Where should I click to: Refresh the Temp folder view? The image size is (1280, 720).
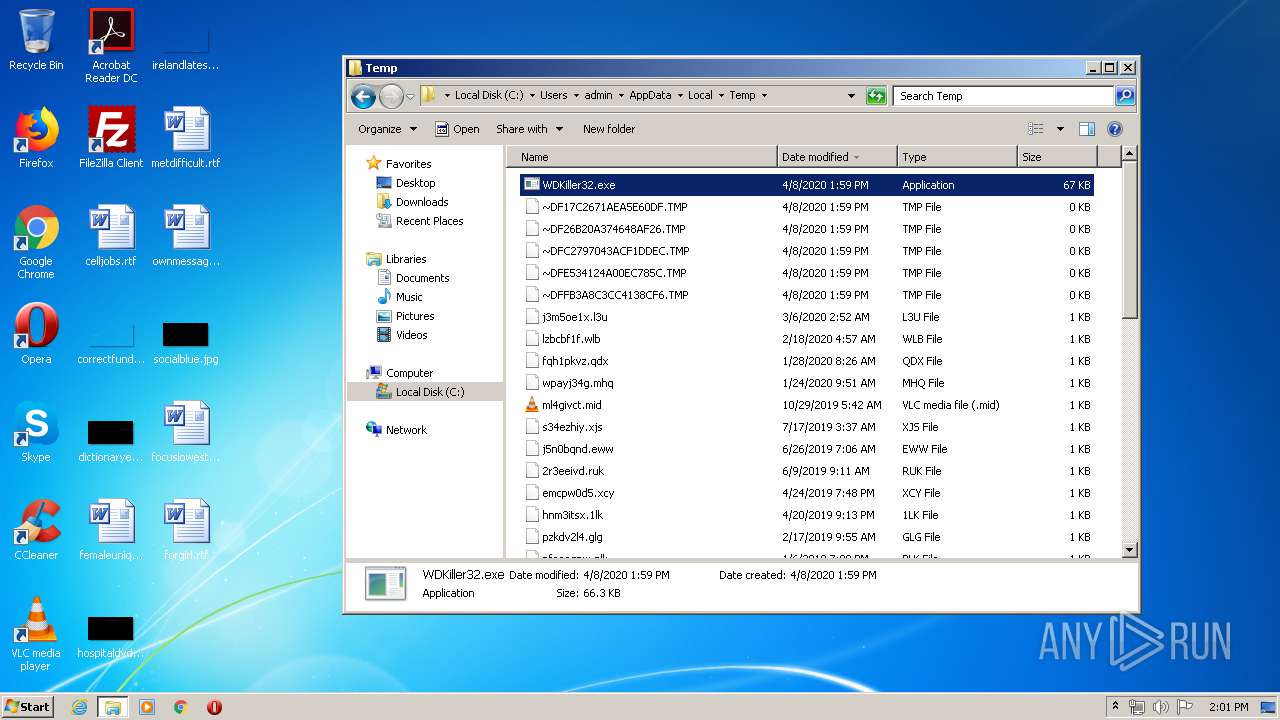coord(876,96)
